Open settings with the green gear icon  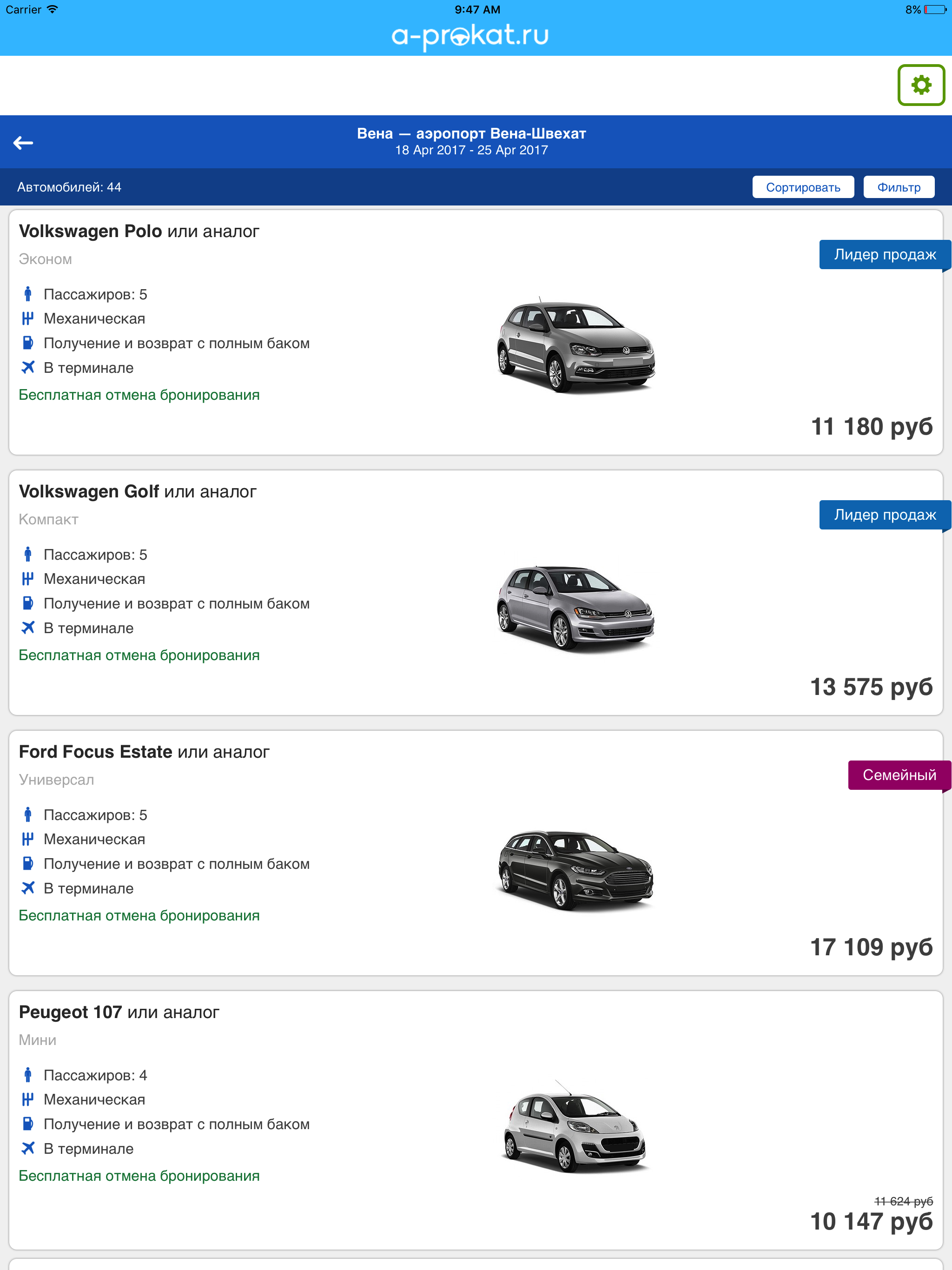coord(920,85)
